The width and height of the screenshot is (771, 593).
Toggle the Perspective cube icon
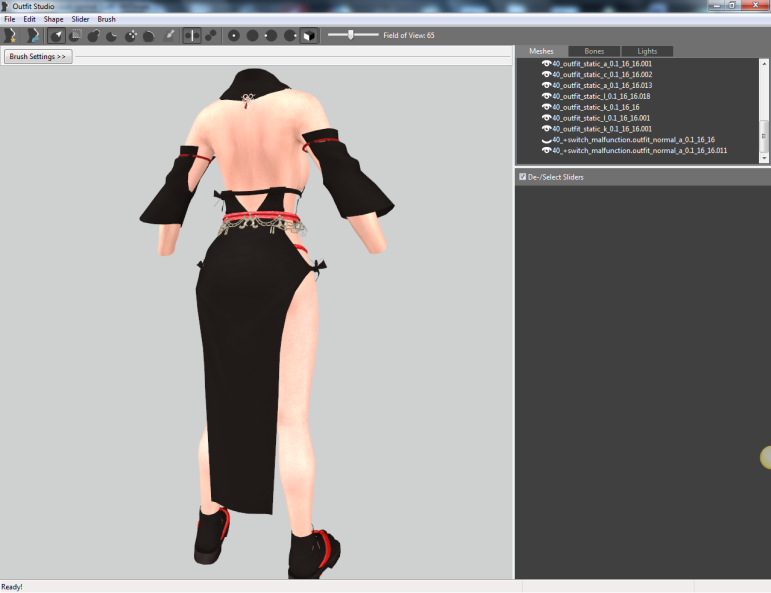[x=309, y=35]
